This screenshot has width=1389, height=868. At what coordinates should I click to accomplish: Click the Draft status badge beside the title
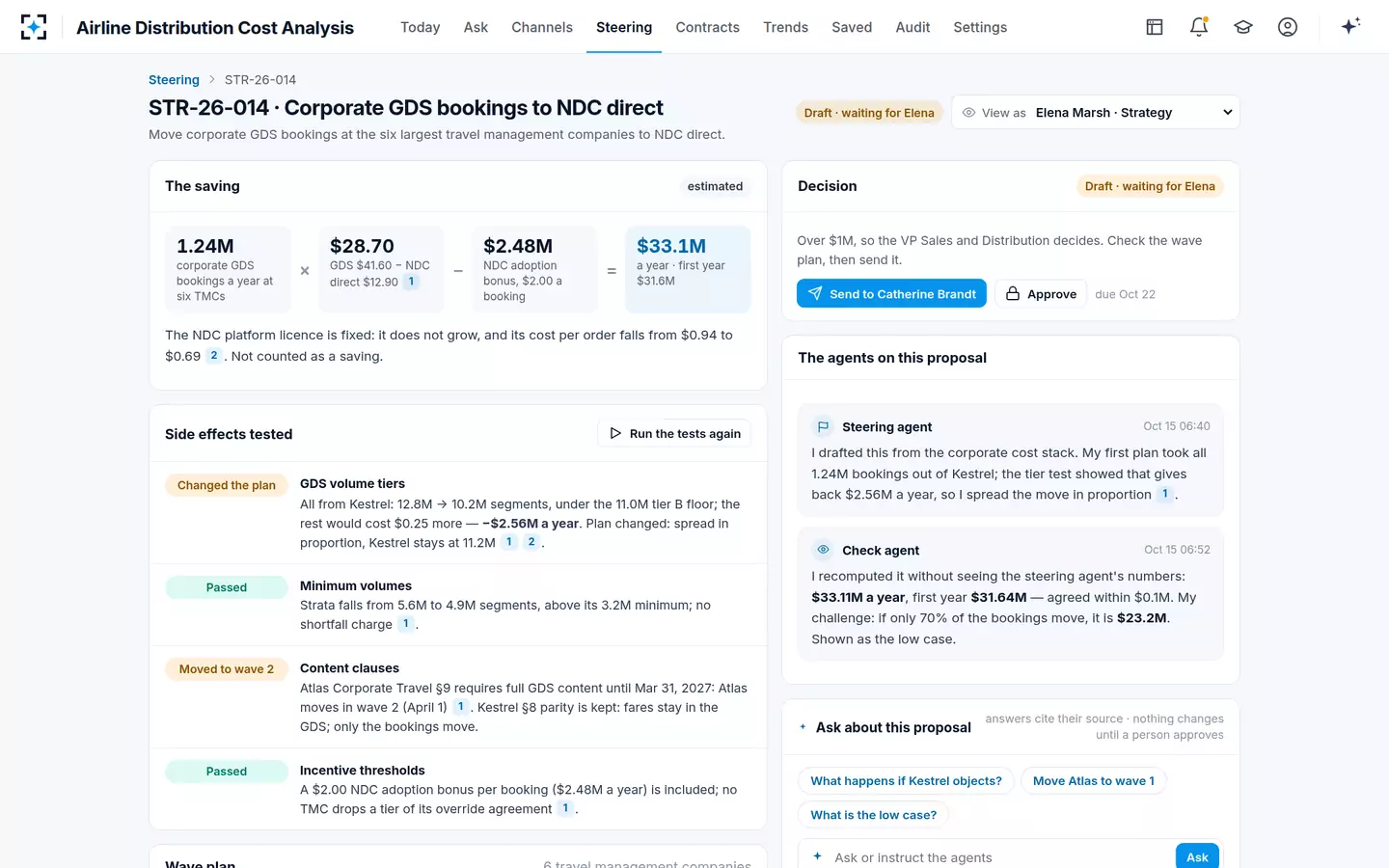coord(869,113)
